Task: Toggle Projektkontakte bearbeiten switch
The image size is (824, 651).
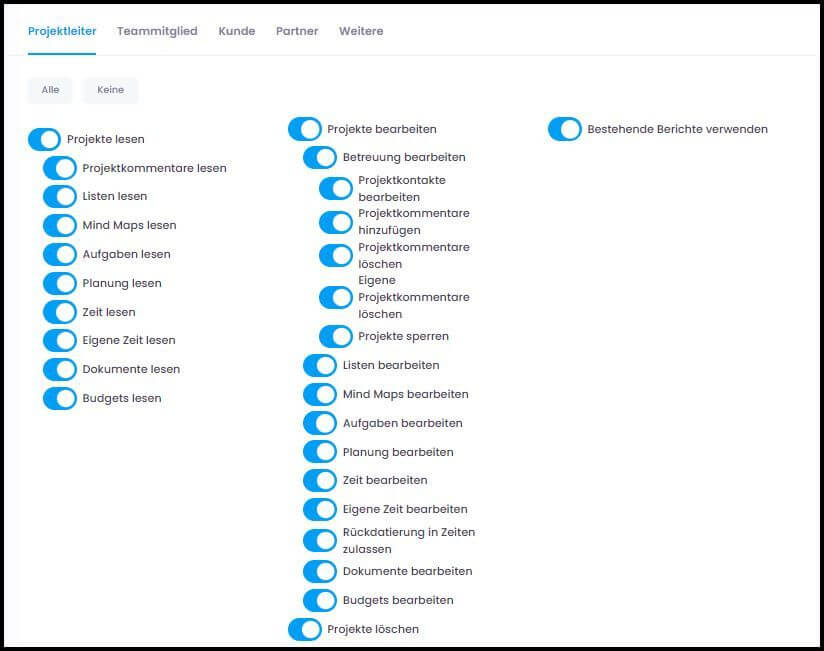Action: pos(336,189)
